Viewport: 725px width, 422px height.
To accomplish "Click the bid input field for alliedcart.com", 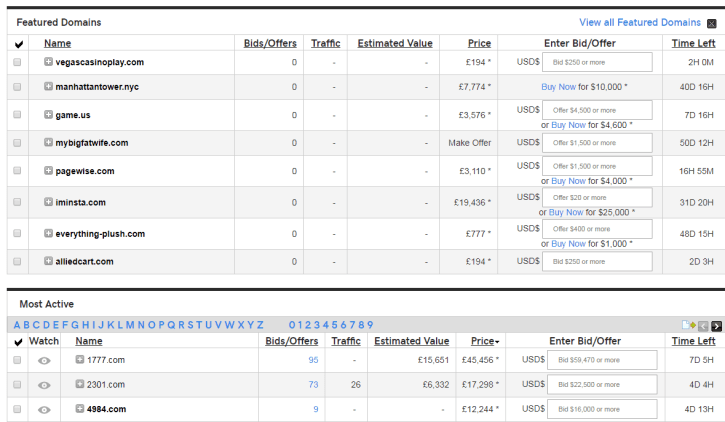I will click(x=597, y=261).
